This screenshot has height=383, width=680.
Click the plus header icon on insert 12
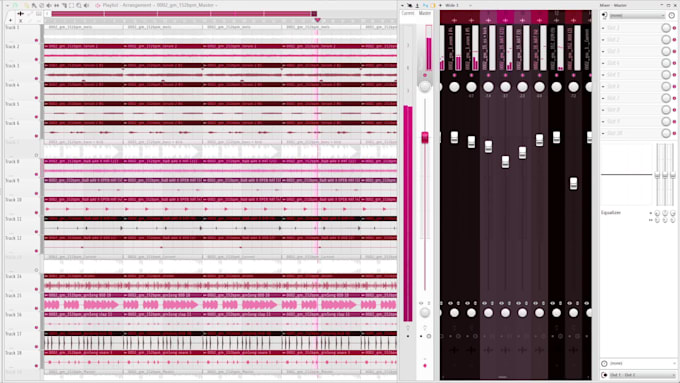tap(556, 20)
